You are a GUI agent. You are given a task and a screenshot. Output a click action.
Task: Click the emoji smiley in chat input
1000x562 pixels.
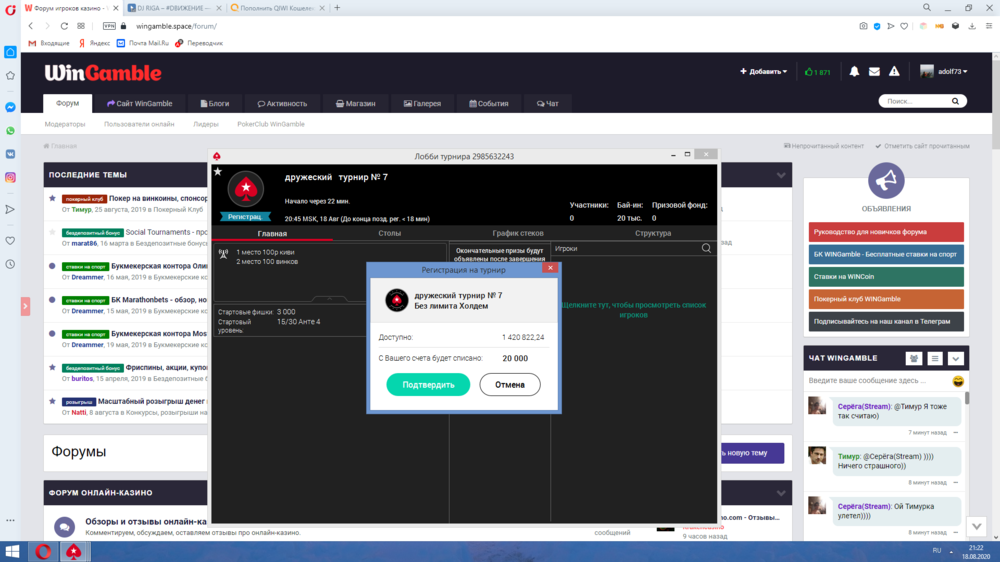pyautogui.click(x=958, y=381)
